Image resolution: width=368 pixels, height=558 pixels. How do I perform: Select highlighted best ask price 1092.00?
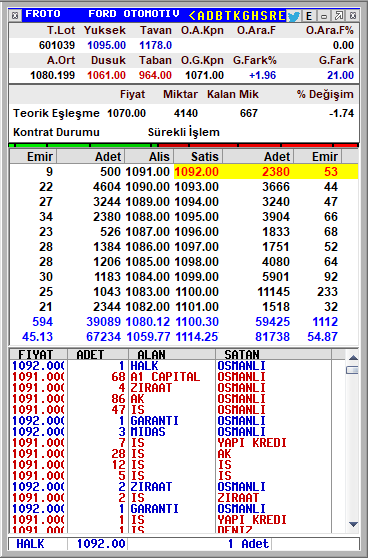click(196, 172)
